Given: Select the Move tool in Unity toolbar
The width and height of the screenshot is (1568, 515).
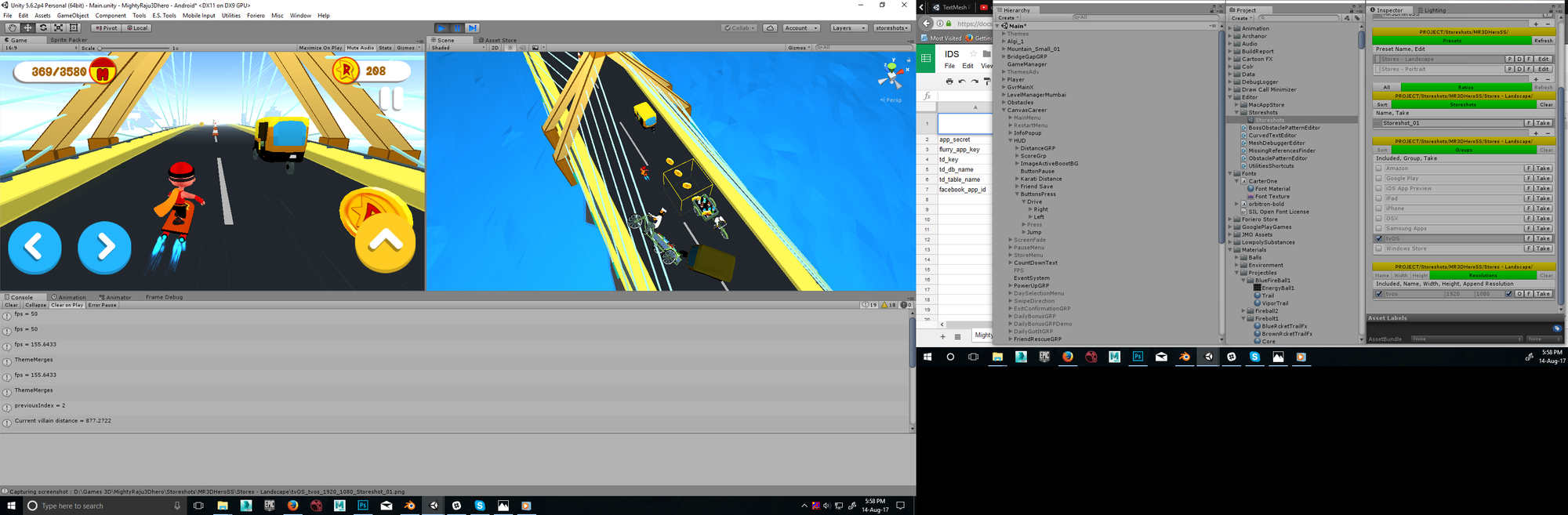Looking at the screenshot, I should click(x=28, y=27).
